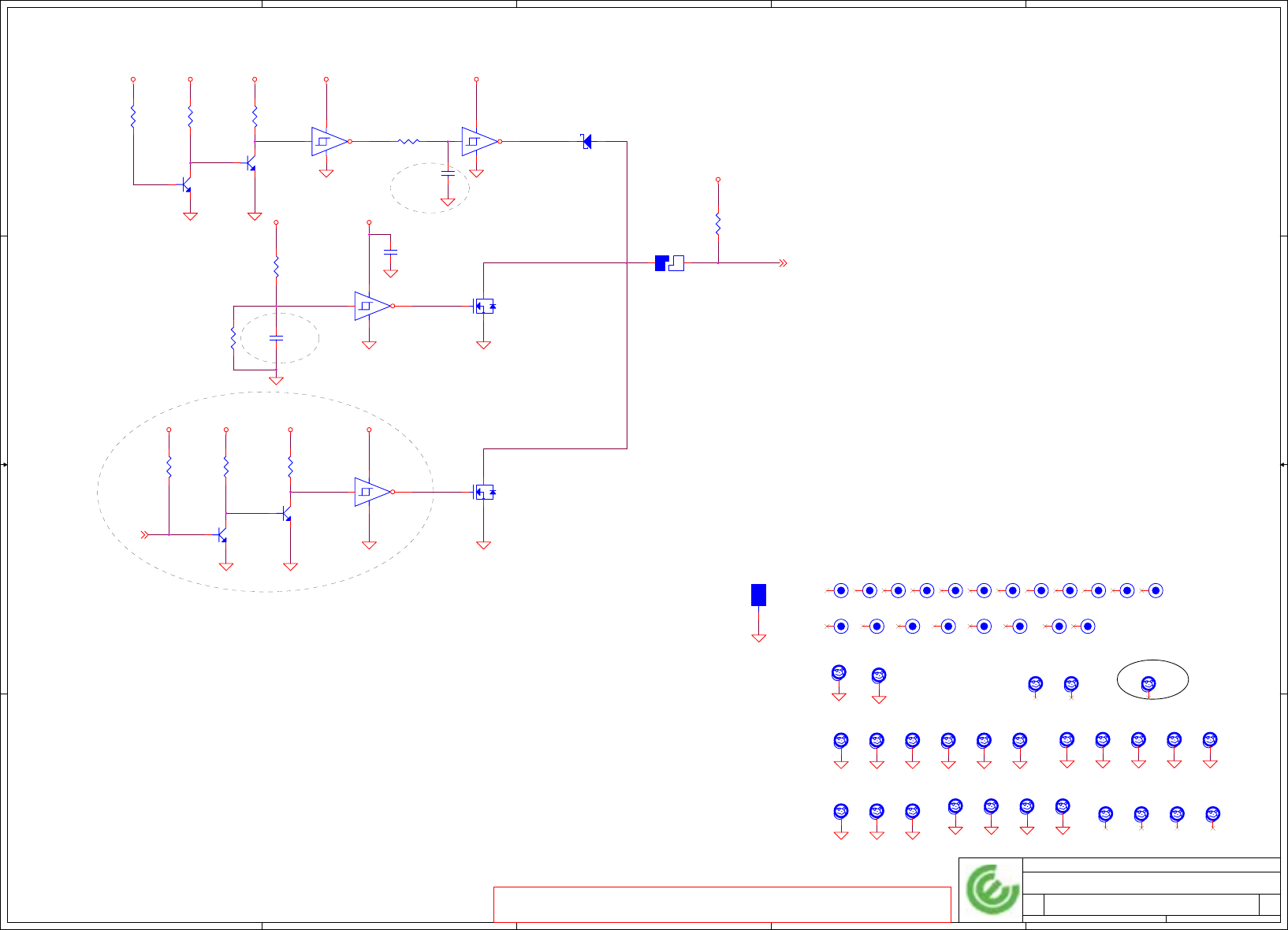Viewport: 1288px width, 930px height.
Task: Select the Schmitt buffer inside the large dashed ellipse
Action: click(x=374, y=492)
